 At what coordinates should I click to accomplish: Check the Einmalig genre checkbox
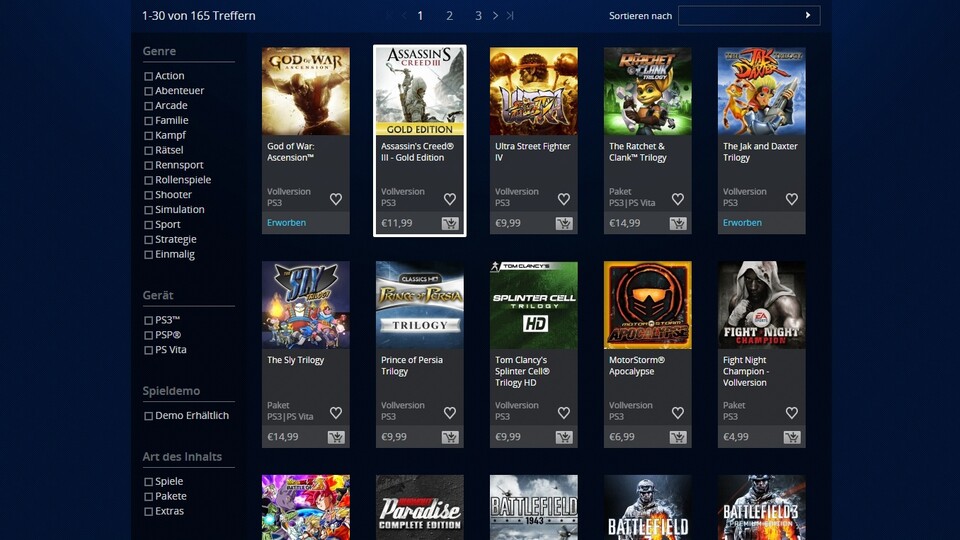tap(148, 255)
